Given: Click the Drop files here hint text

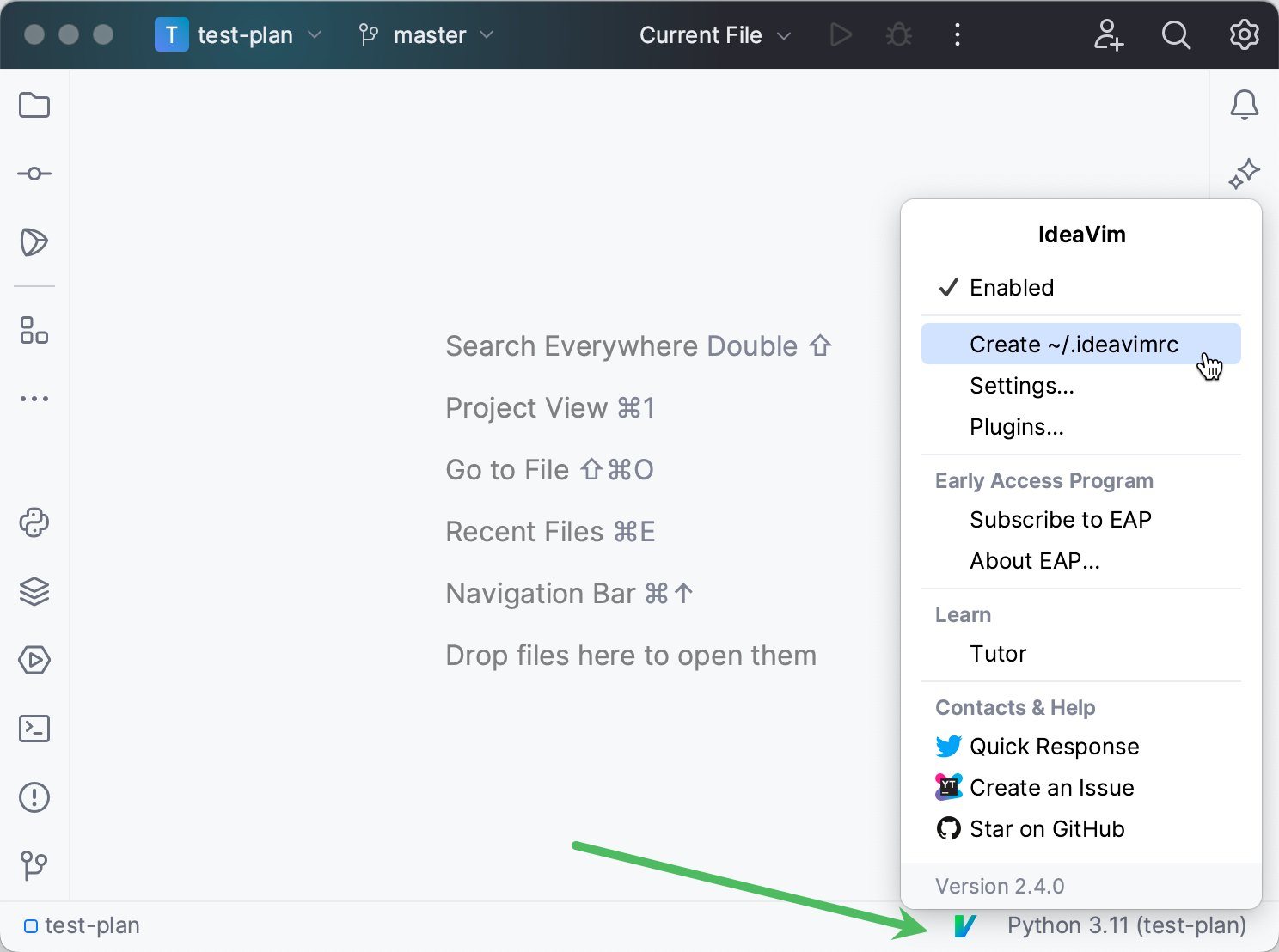Looking at the screenshot, I should pos(631,656).
